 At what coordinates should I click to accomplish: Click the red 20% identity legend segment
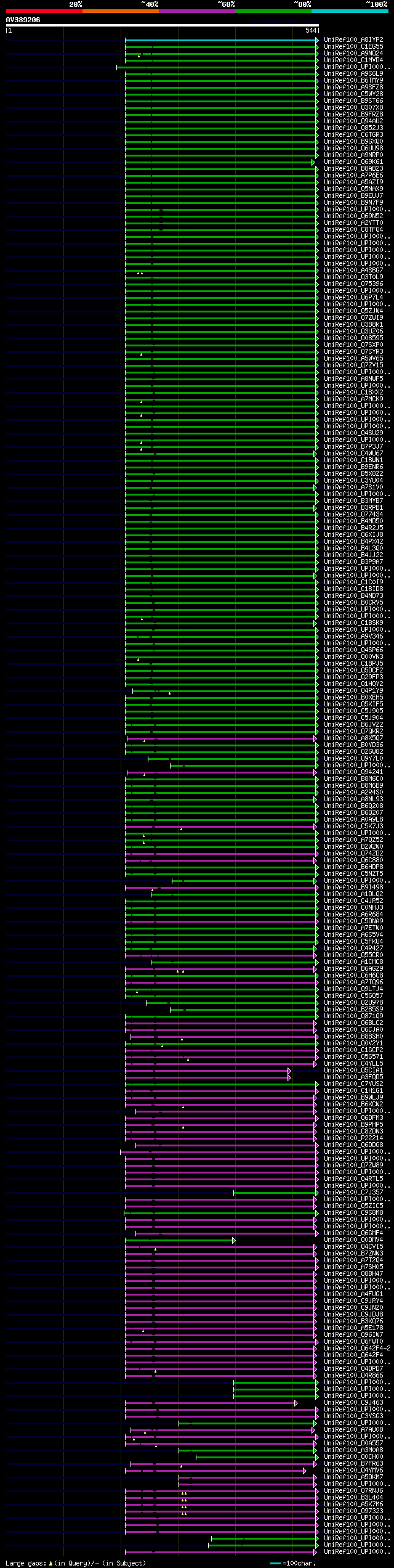click(x=44, y=11)
